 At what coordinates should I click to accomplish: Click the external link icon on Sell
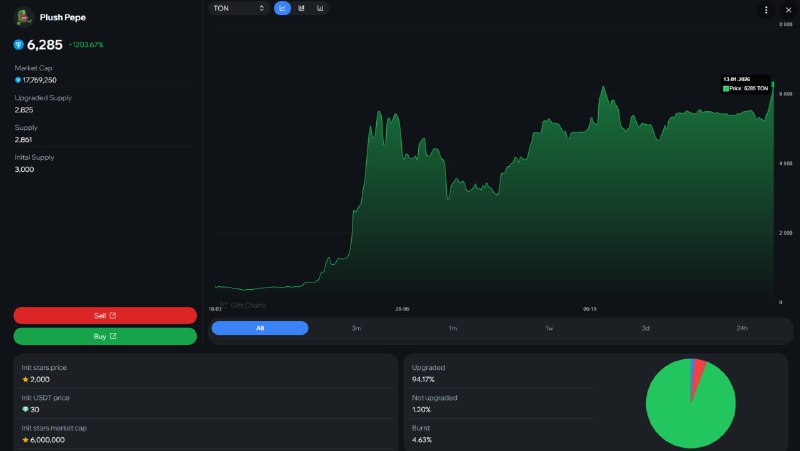point(113,315)
